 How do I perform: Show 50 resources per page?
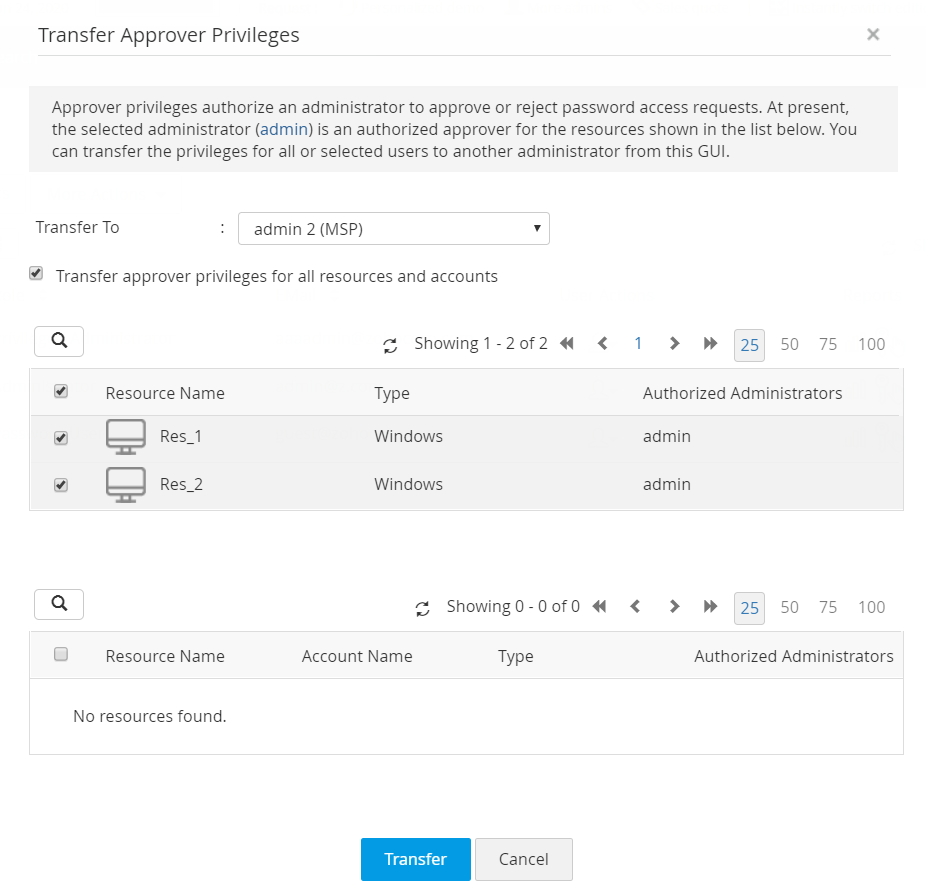(789, 344)
